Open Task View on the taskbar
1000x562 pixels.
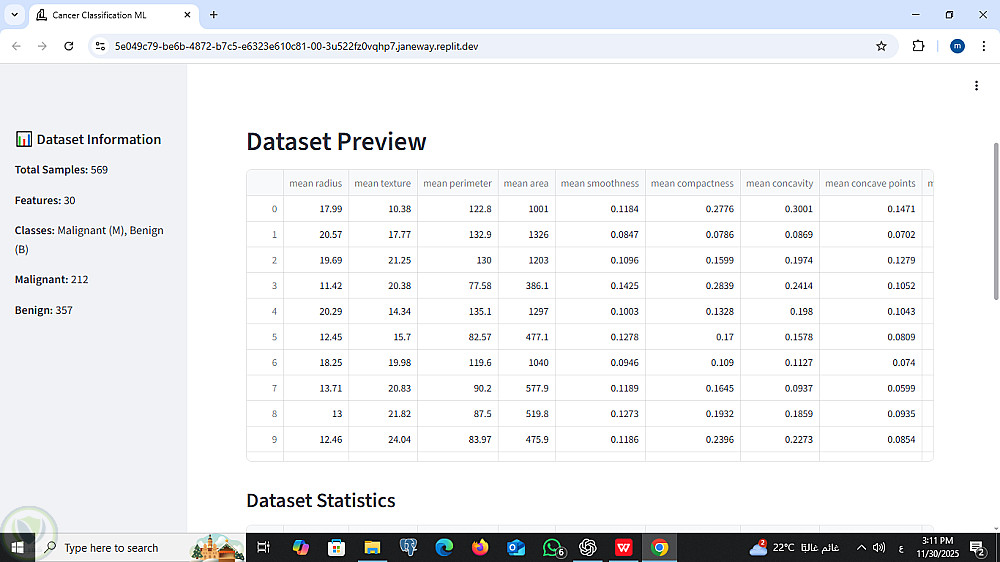pos(263,547)
